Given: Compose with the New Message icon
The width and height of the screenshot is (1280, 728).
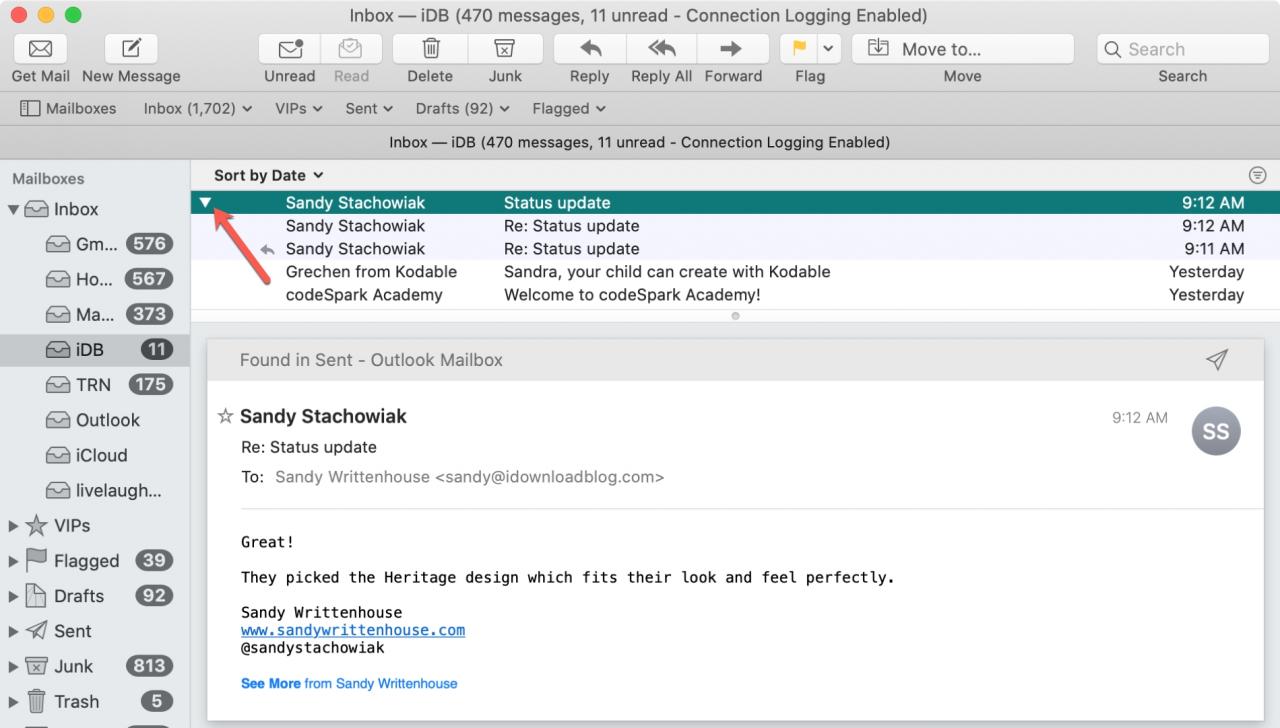Looking at the screenshot, I should point(132,49).
